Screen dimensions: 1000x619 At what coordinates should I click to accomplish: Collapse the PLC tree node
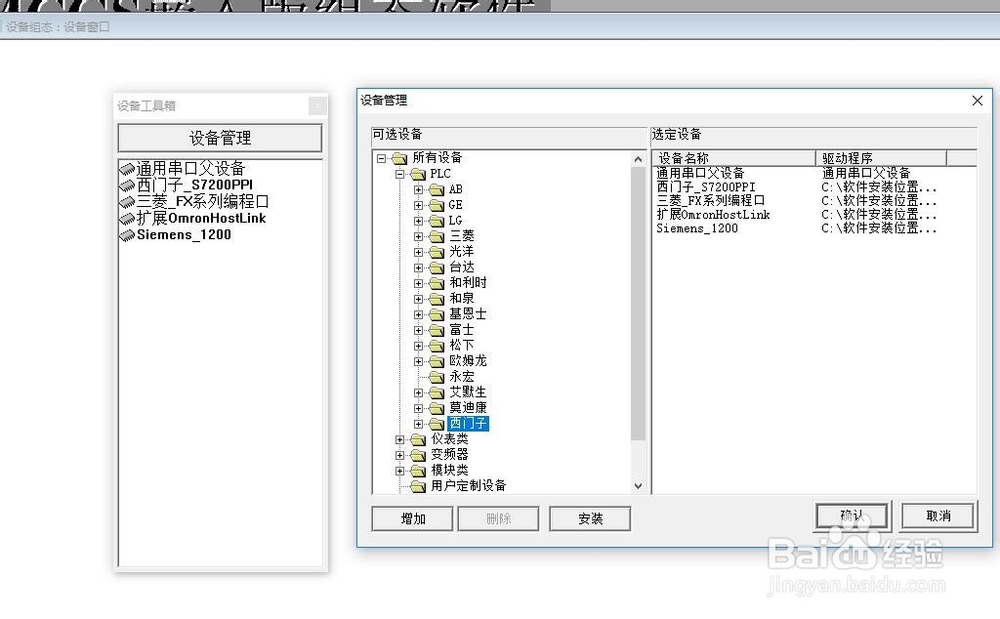coord(400,174)
